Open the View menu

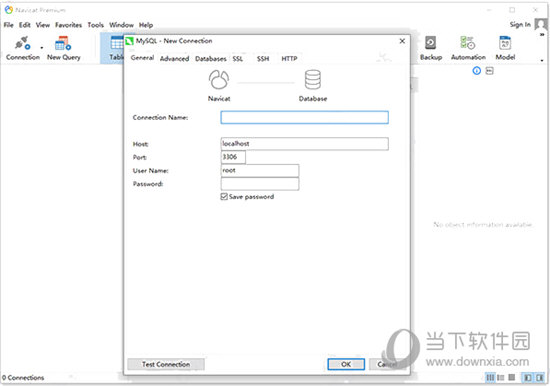click(x=43, y=25)
